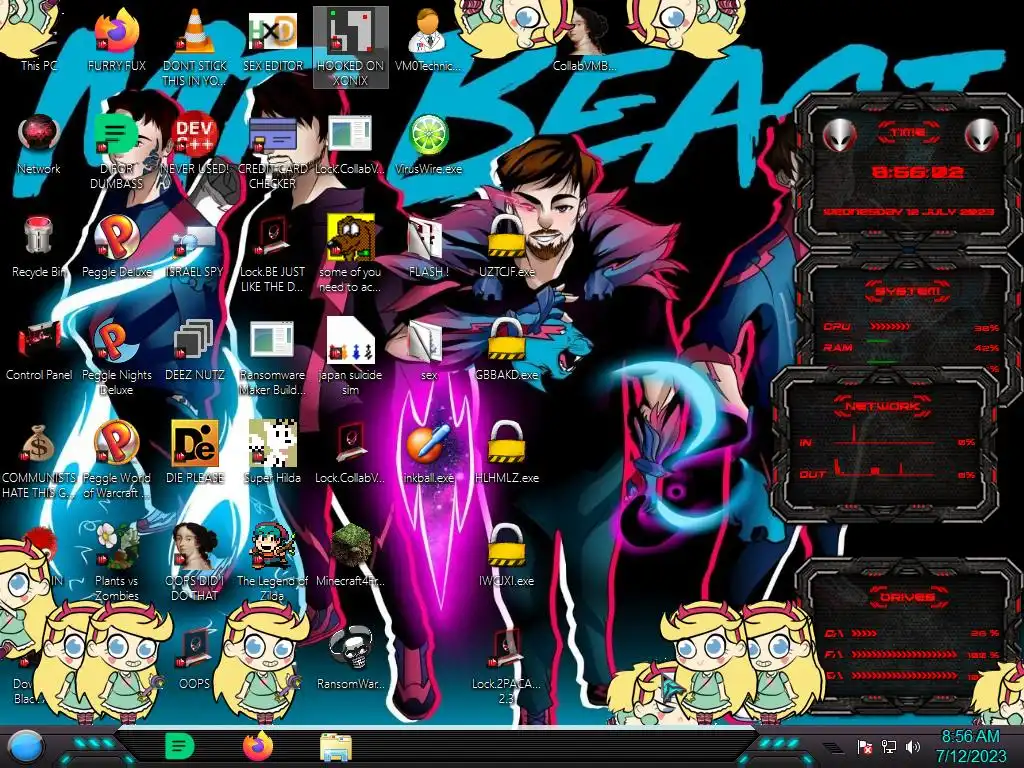This screenshot has height=768, width=1024.
Task: Launch Peggle Nights Deluxe shortcut
Action: pyautogui.click(x=116, y=357)
